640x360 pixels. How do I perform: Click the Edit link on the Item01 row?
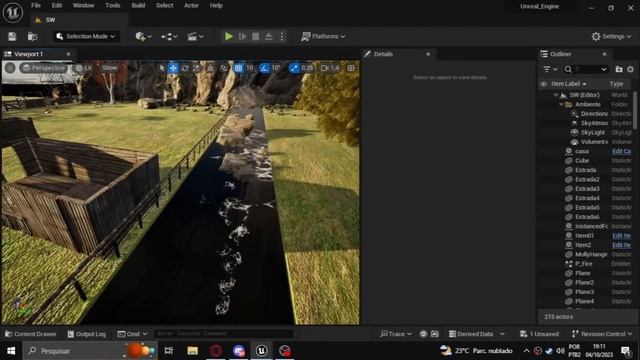(x=621, y=236)
